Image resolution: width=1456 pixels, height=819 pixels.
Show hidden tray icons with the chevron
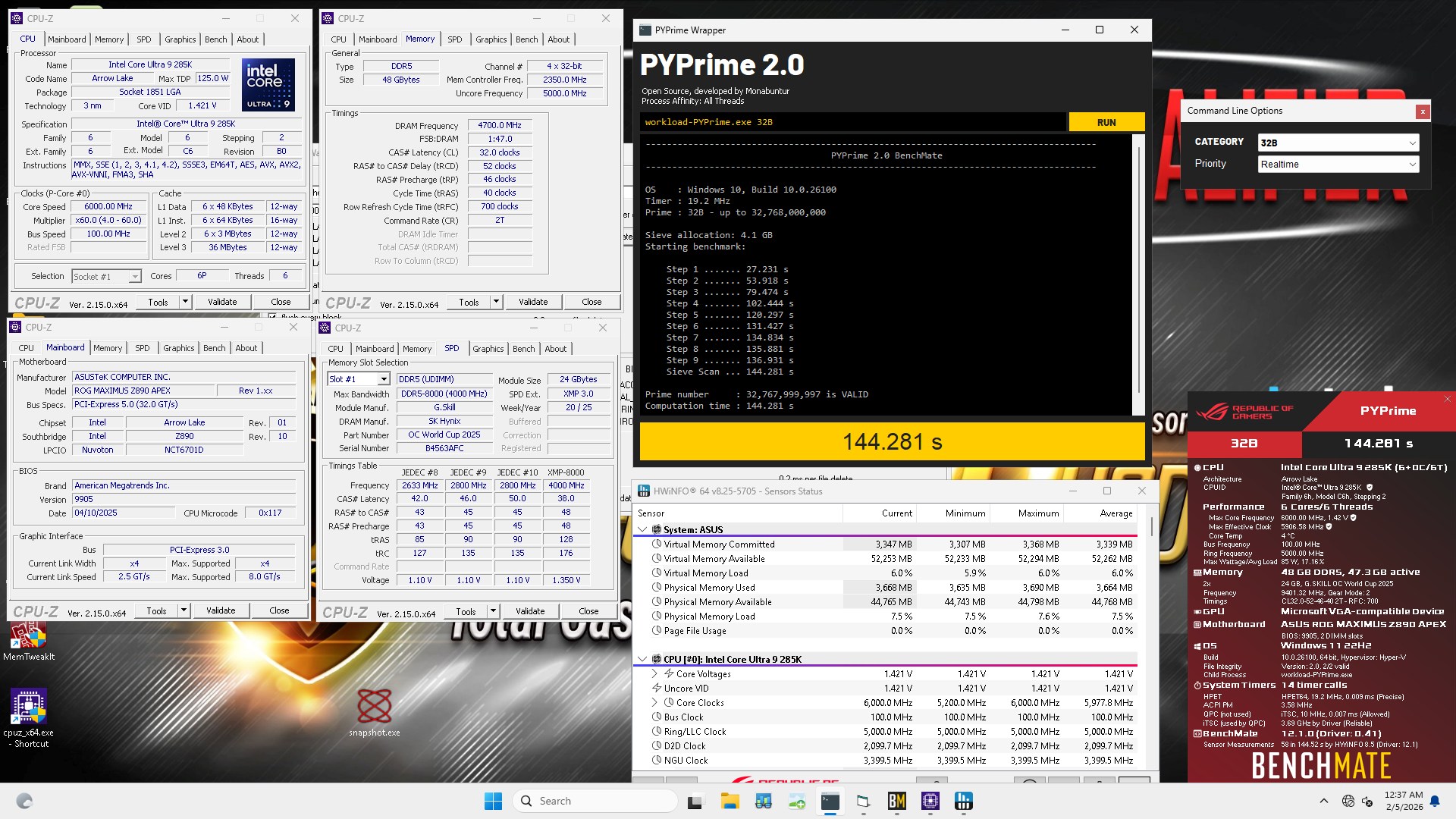click(x=1324, y=801)
